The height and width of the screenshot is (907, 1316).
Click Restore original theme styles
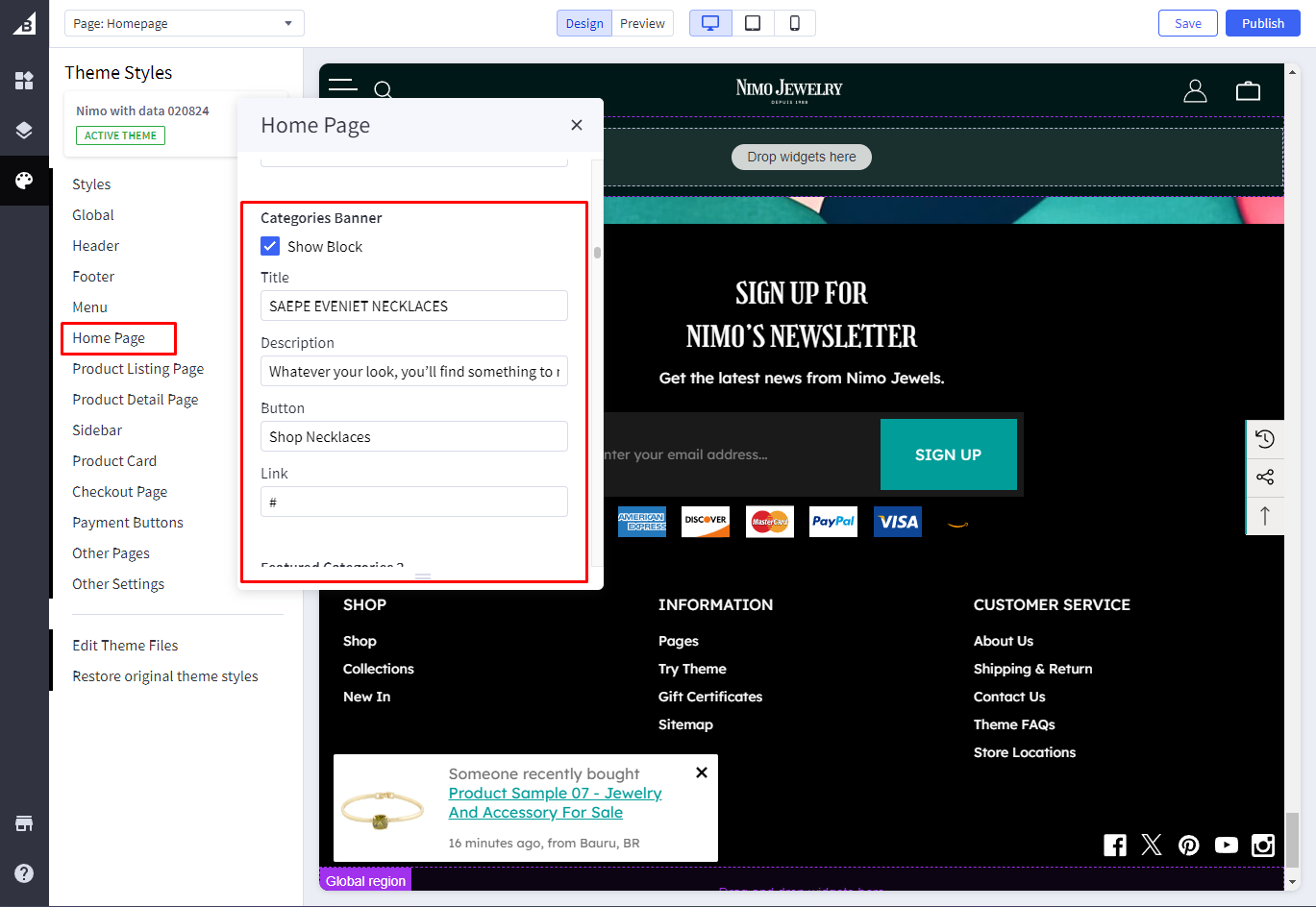(165, 676)
